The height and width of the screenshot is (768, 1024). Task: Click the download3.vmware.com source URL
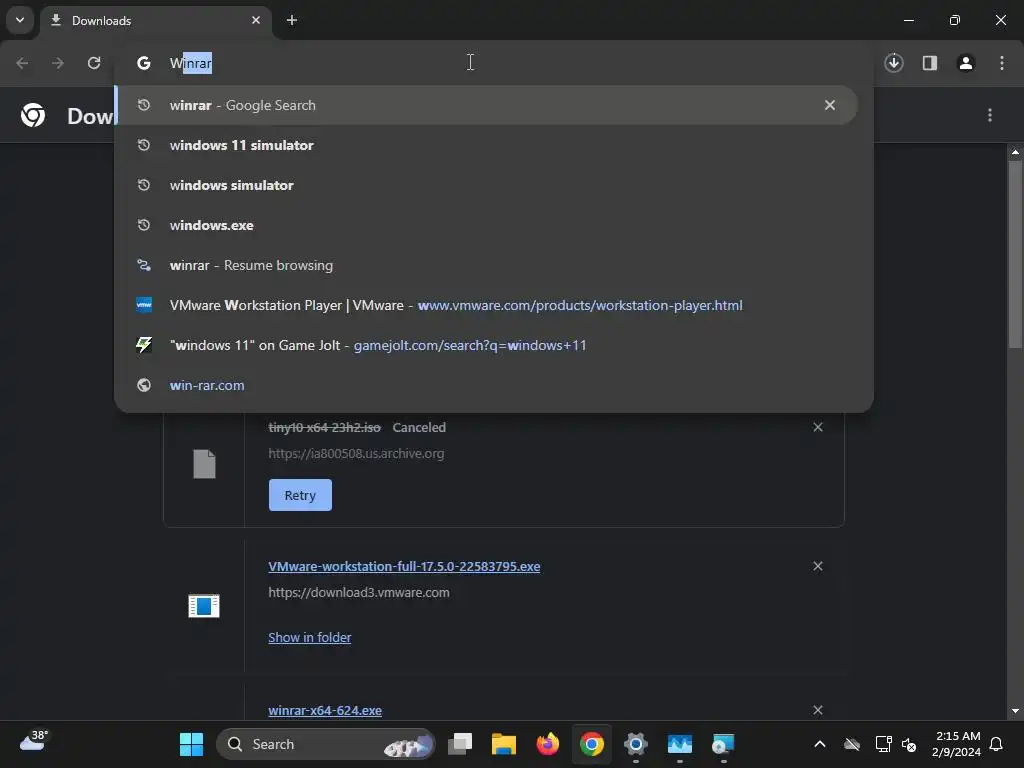tap(359, 592)
